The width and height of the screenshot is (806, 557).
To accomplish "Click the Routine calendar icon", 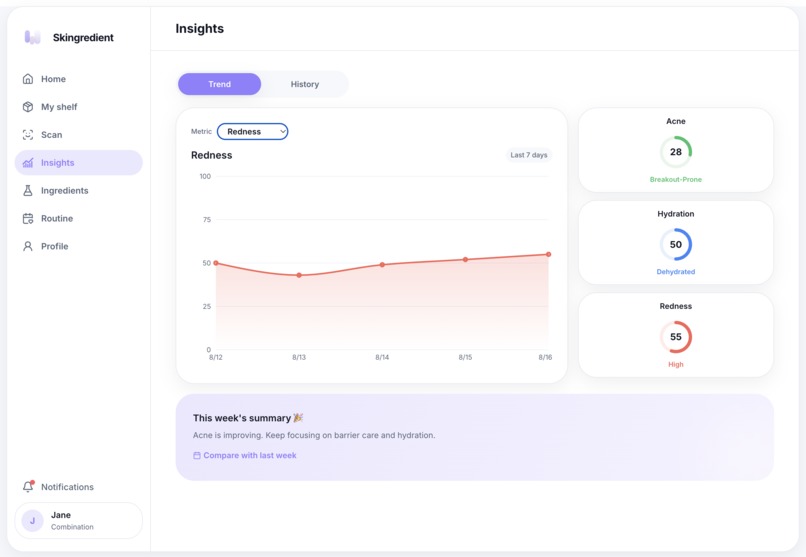I will (28, 218).
